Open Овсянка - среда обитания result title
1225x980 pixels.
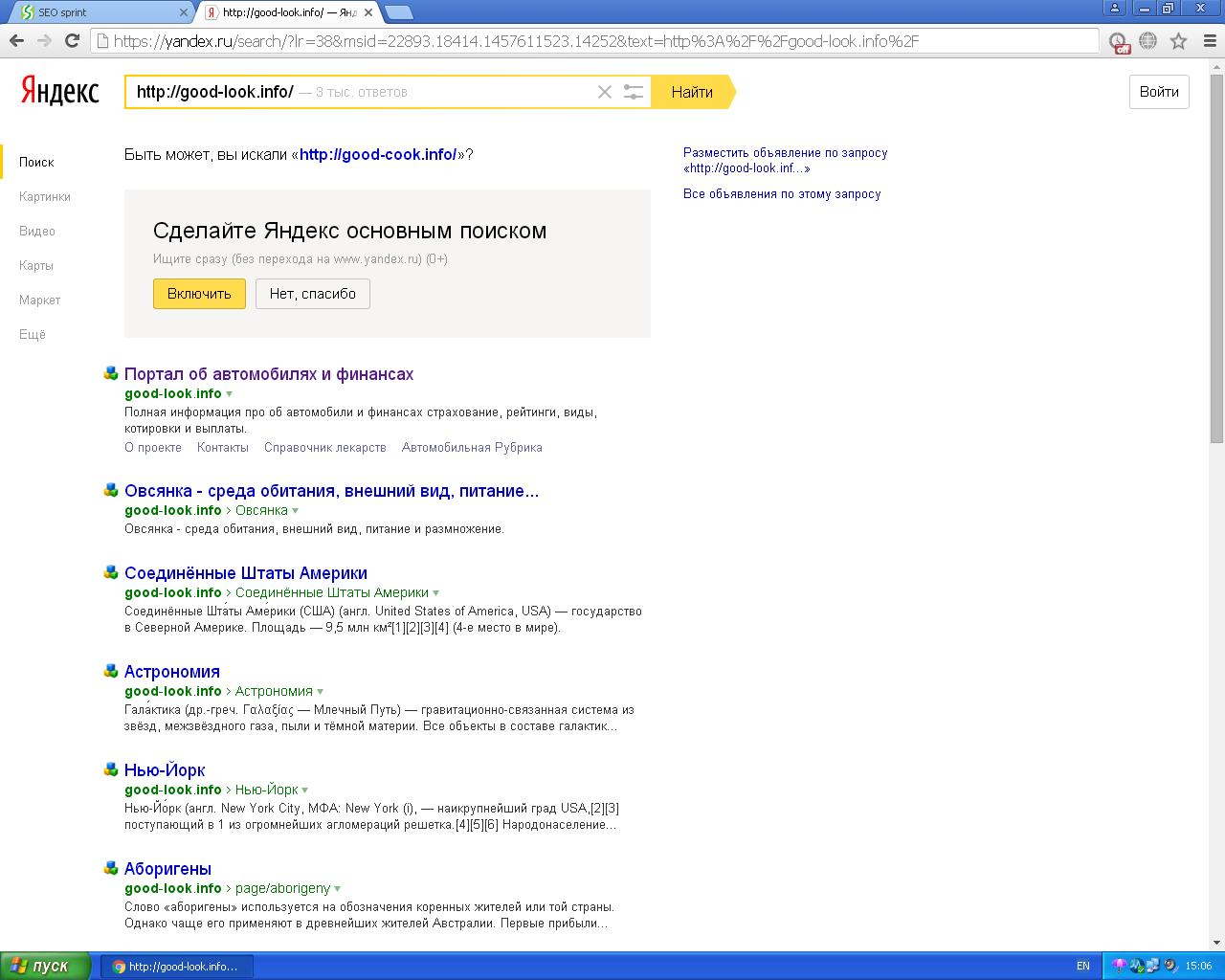pyautogui.click(x=331, y=491)
